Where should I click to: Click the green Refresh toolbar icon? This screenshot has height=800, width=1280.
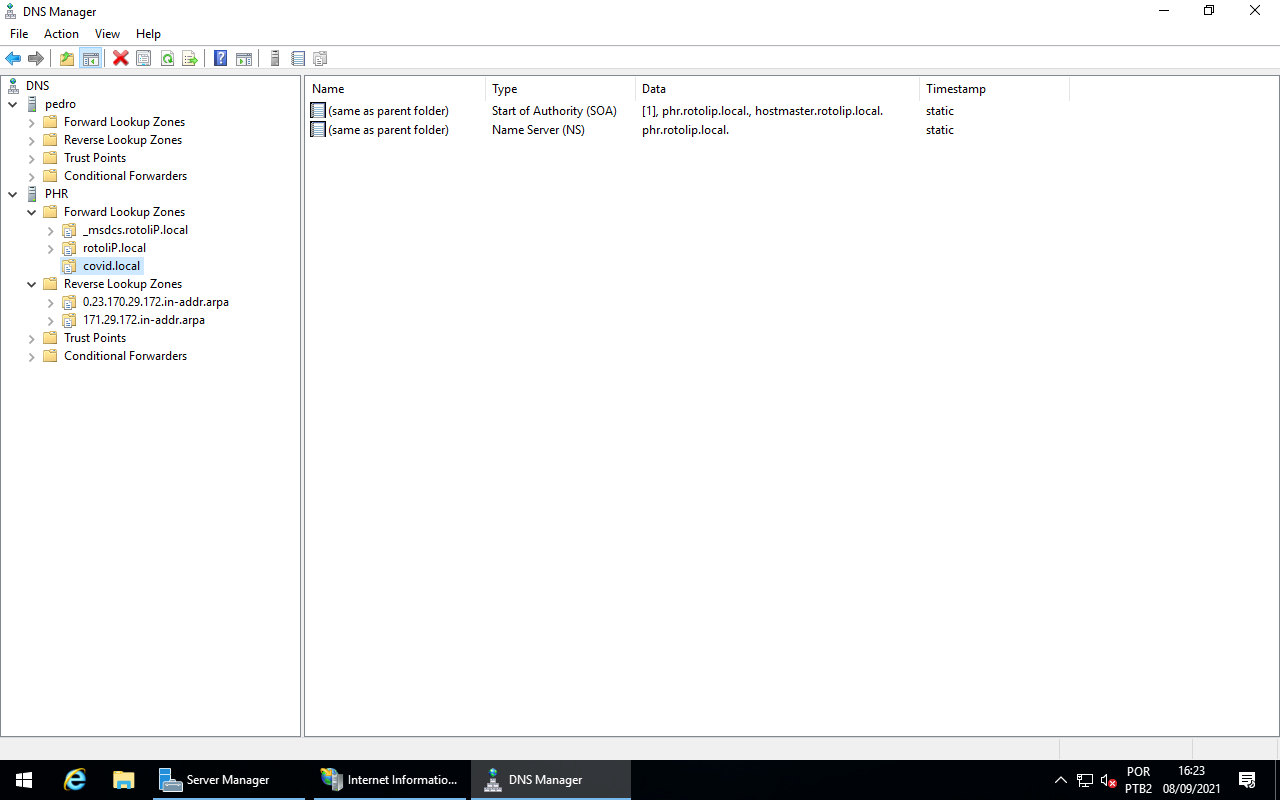pyautogui.click(x=167, y=59)
